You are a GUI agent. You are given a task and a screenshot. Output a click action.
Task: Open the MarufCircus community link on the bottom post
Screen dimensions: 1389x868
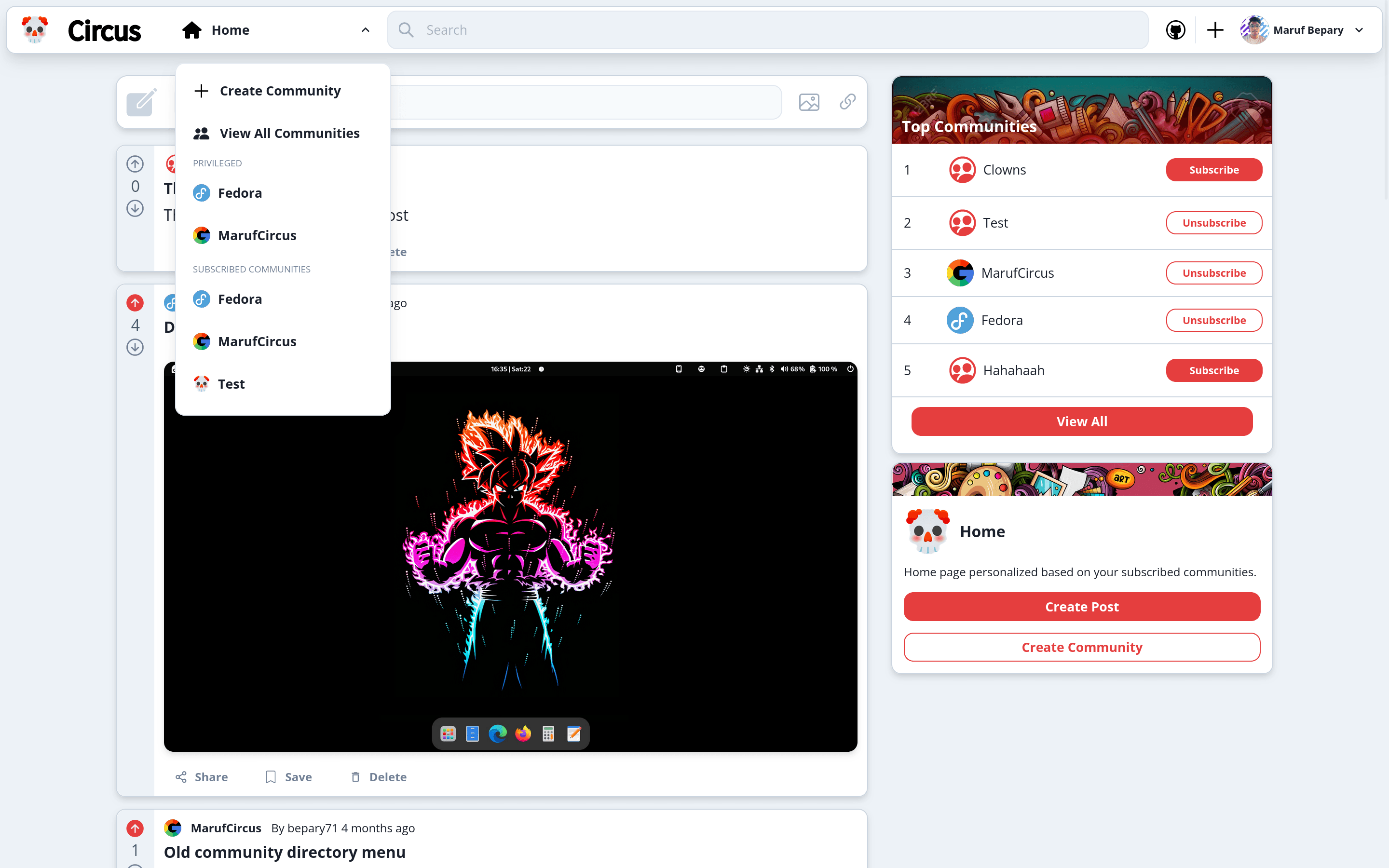pyautogui.click(x=226, y=828)
